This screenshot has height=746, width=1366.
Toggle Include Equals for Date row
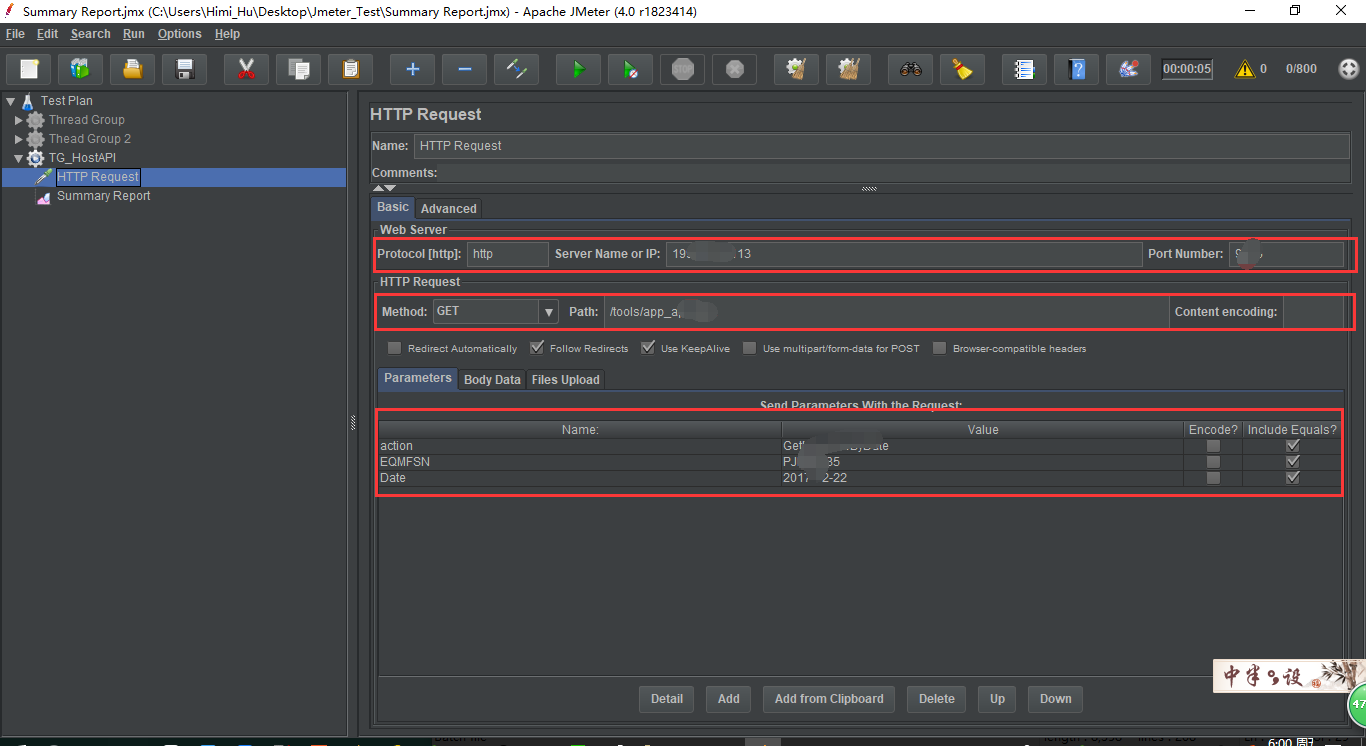click(x=1293, y=478)
